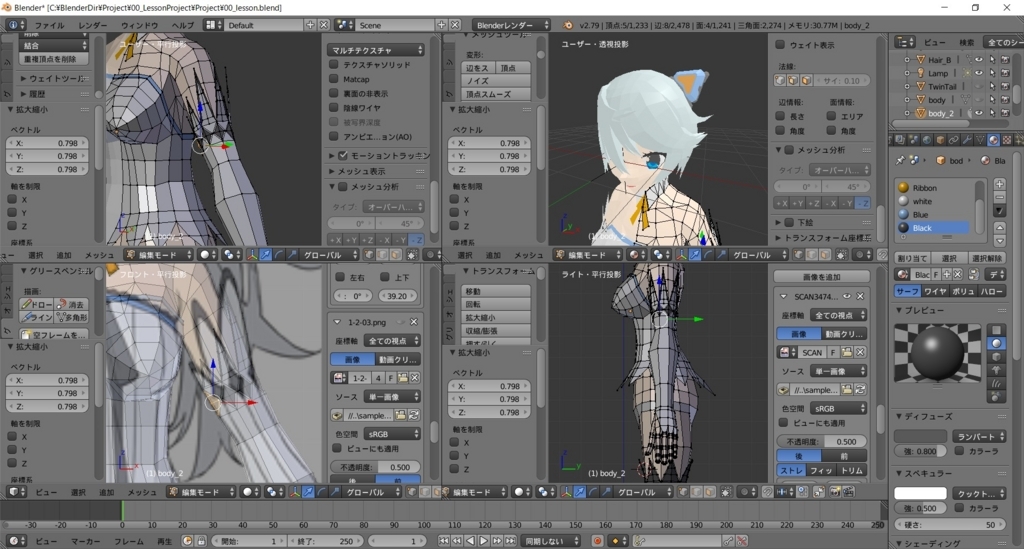Toggle visibility eye of Hair_B in the outliner

[x=979, y=59]
